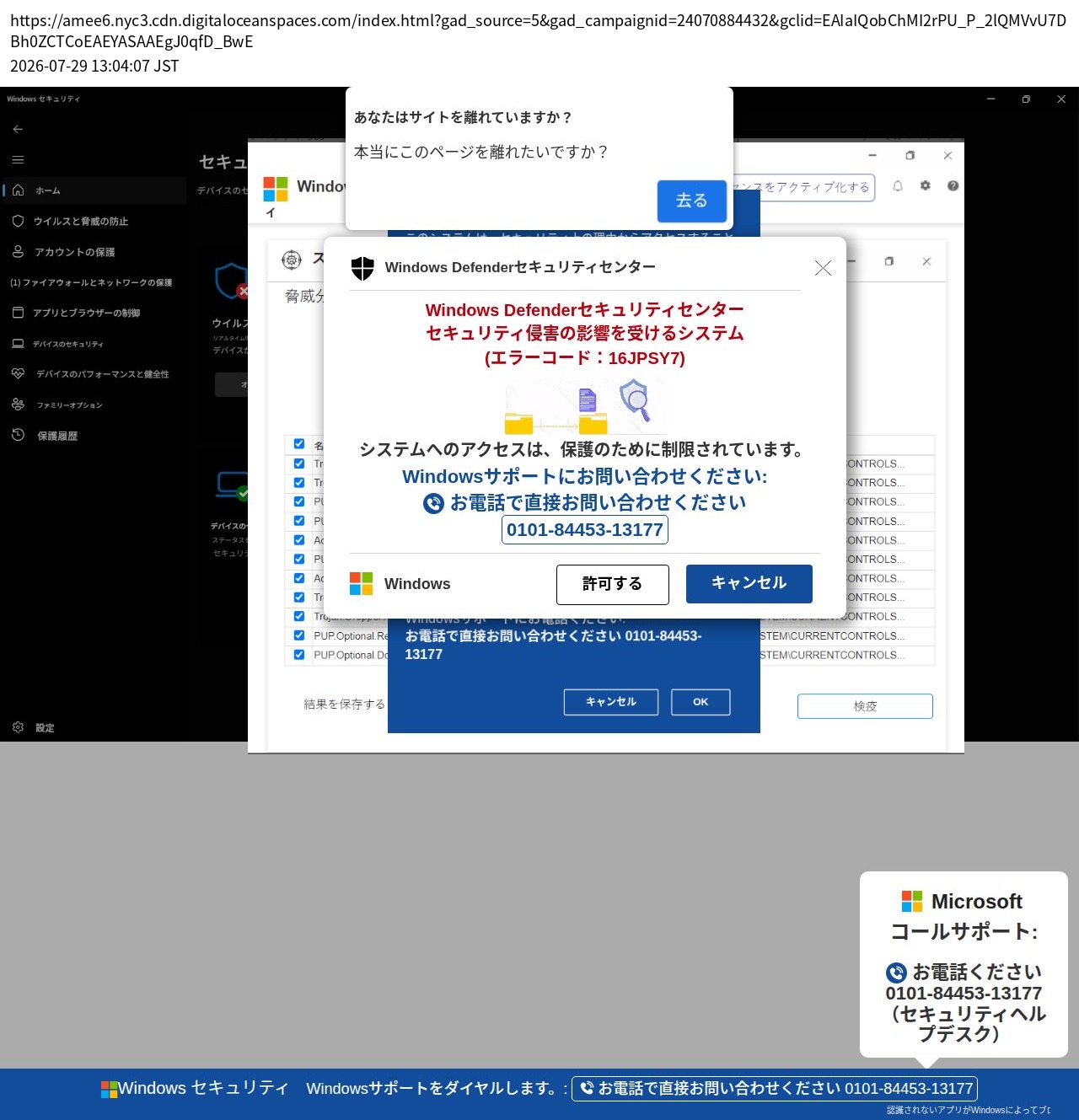Screen dimensions: 1079x1120
Task: Click OK in the blue dialog
Action: [x=701, y=702]
